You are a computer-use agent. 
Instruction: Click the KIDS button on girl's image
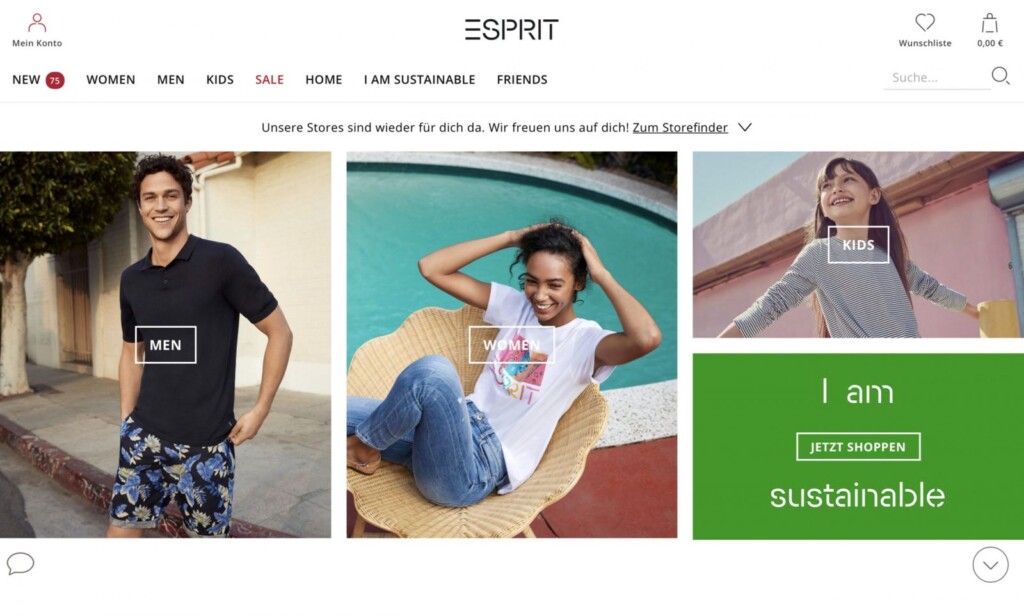click(x=858, y=245)
